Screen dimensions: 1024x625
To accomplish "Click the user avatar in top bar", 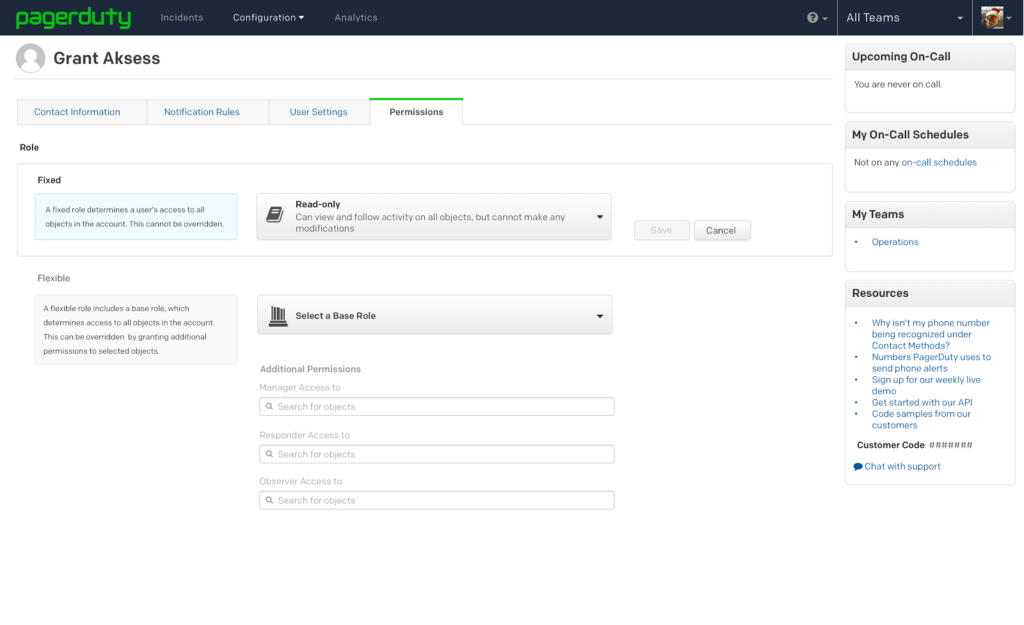I will [992, 18].
